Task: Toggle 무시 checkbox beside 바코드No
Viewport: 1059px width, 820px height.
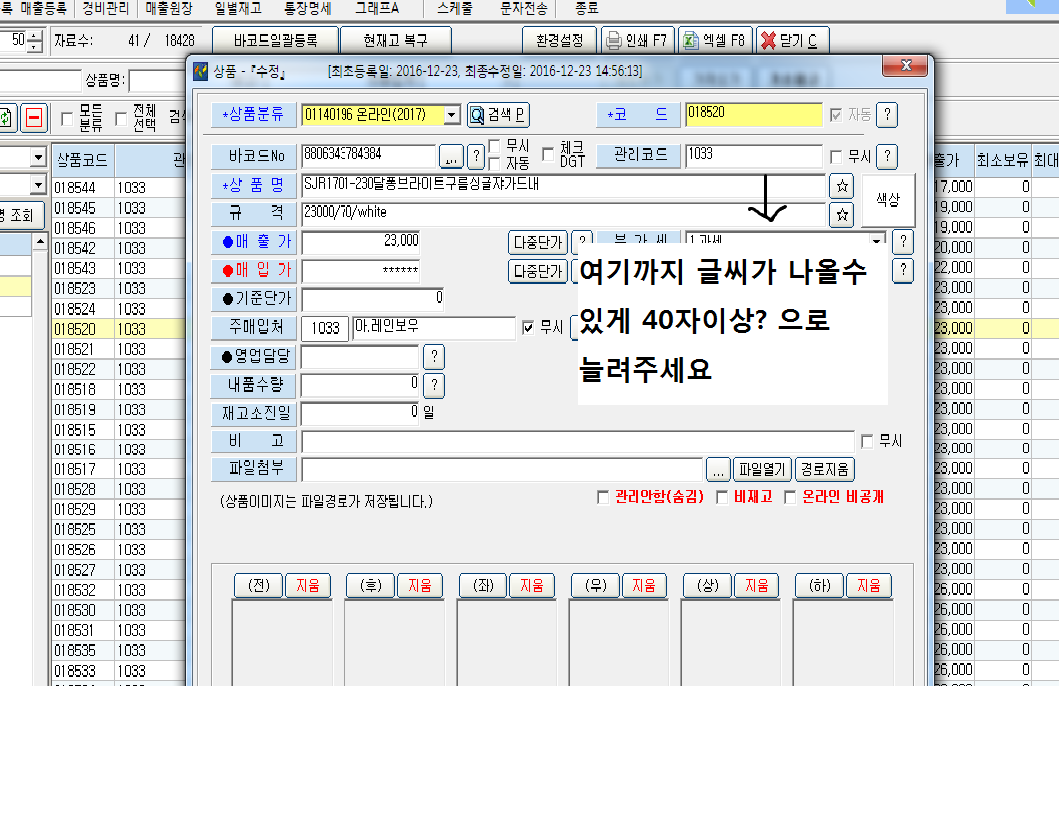Action: click(x=494, y=147)
